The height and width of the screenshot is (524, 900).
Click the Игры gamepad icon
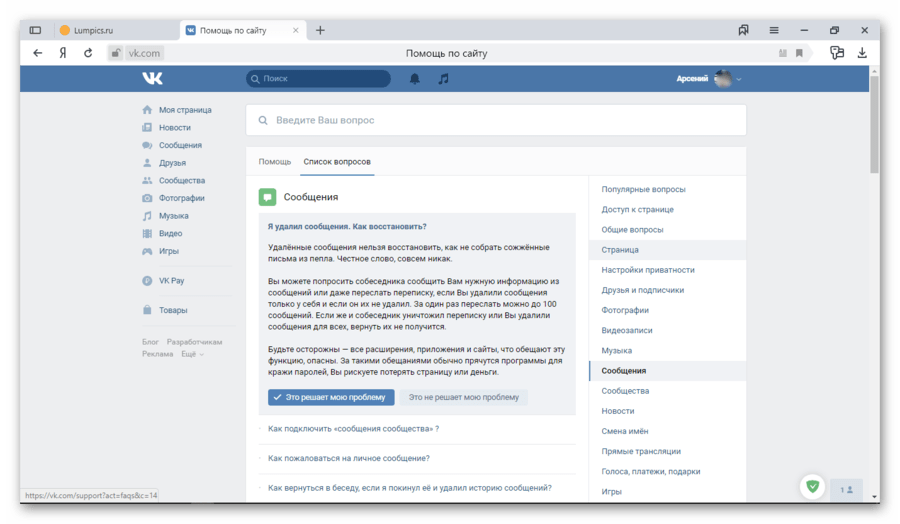point(147,251)
